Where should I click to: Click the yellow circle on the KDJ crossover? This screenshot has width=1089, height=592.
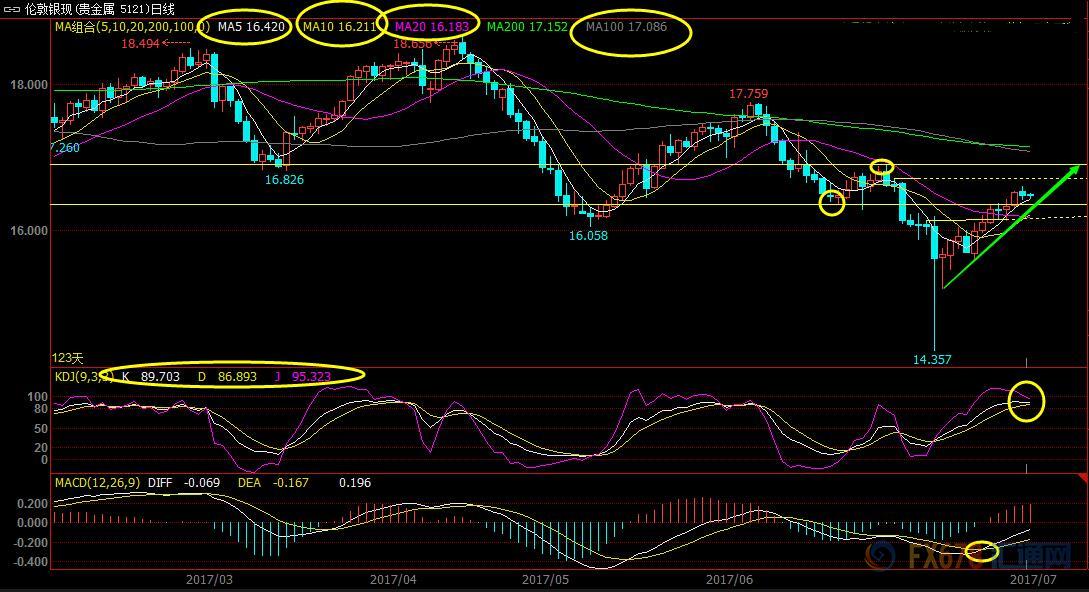tap(1027, 400)
